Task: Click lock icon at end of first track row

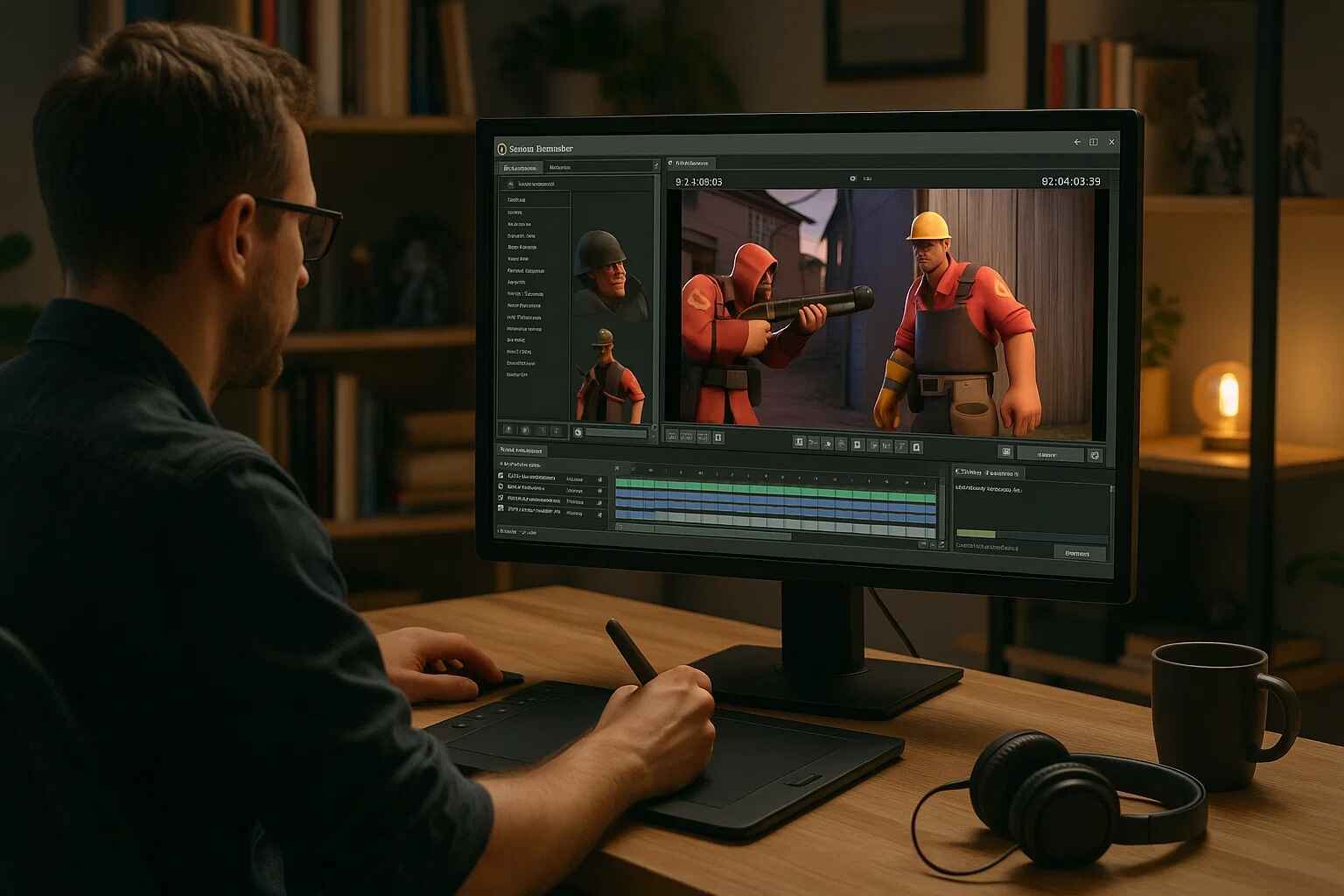Action: [x=599, y=479]
